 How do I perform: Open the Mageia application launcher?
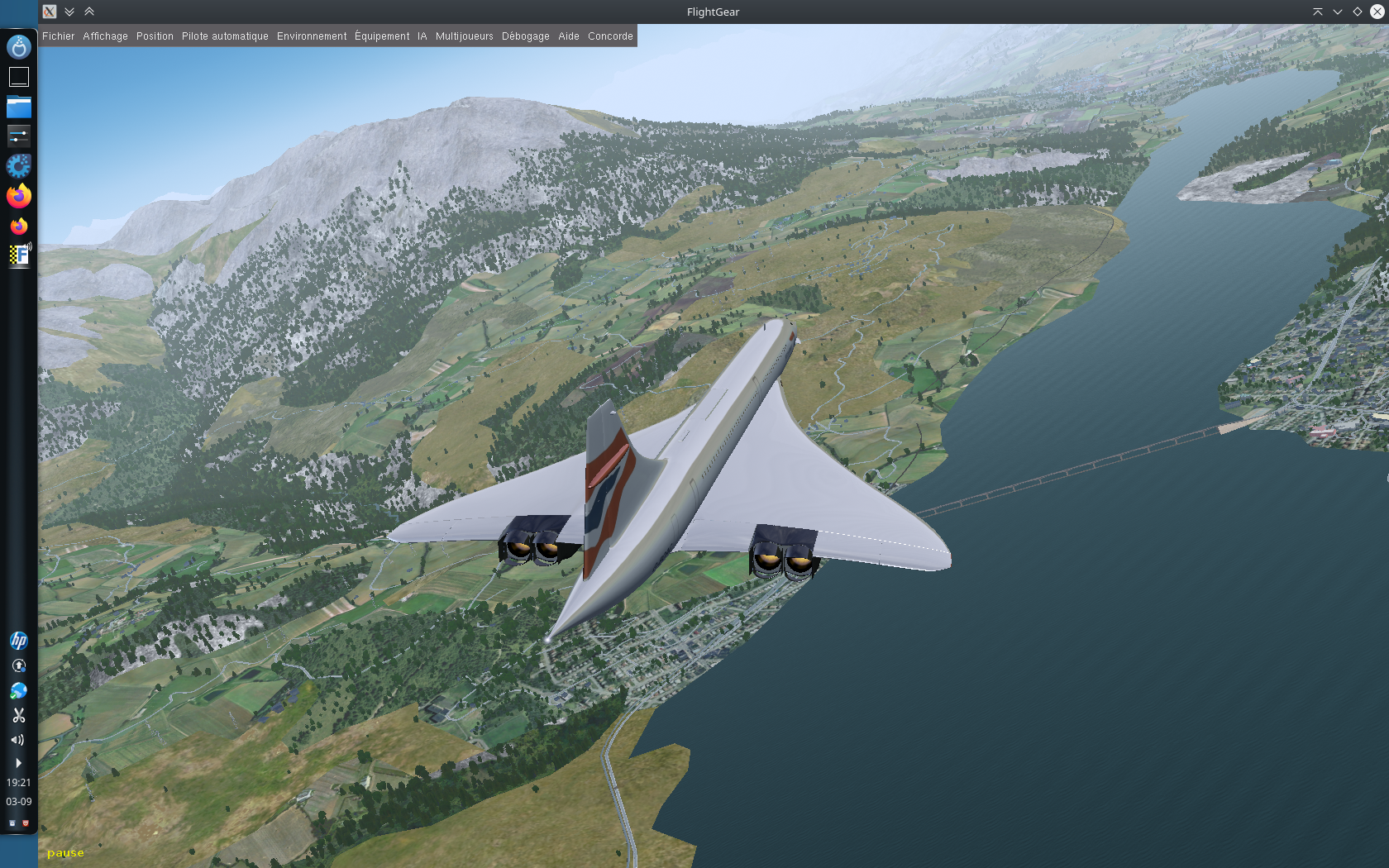(18, 46)
